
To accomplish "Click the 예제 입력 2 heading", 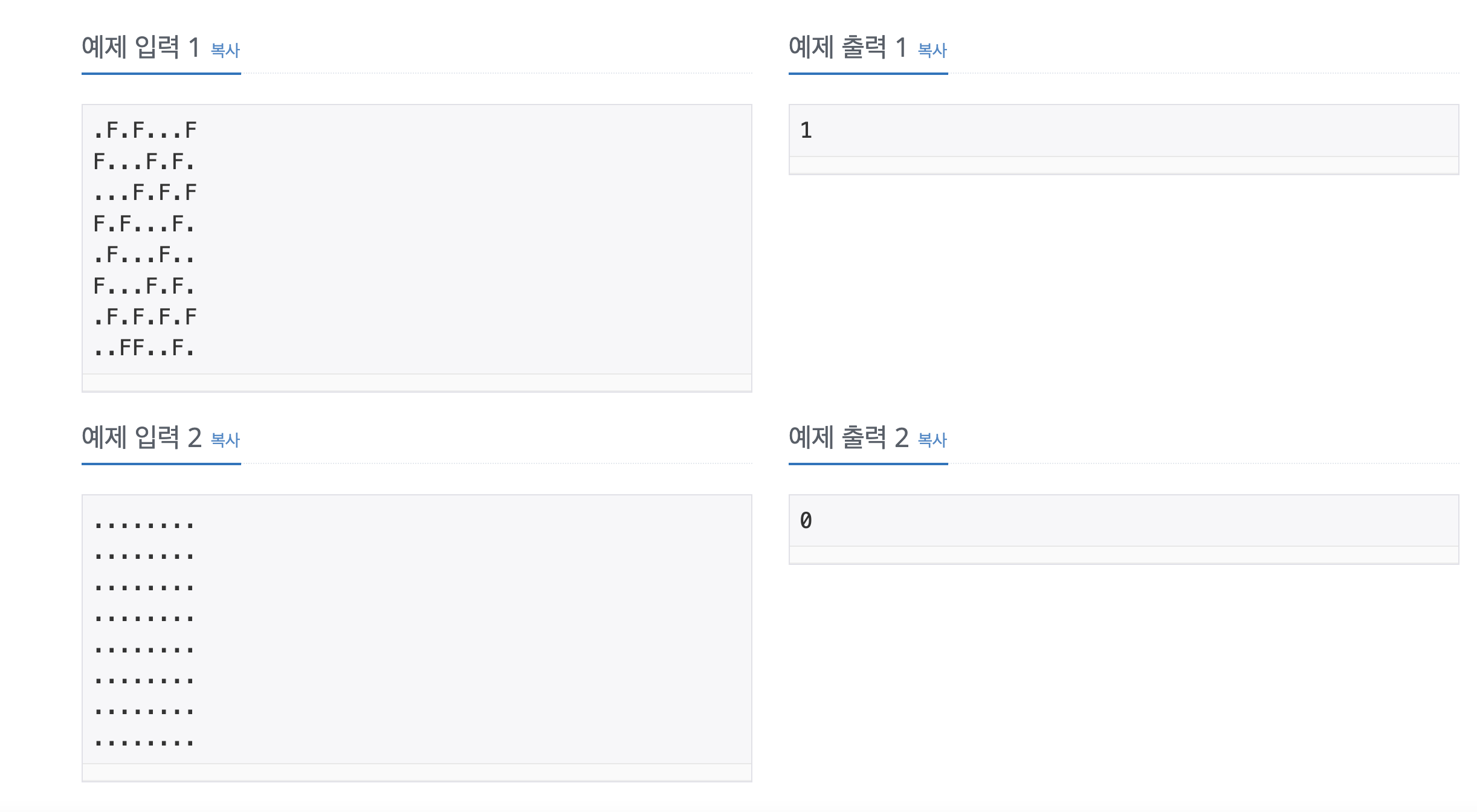I will click(141, 437).
